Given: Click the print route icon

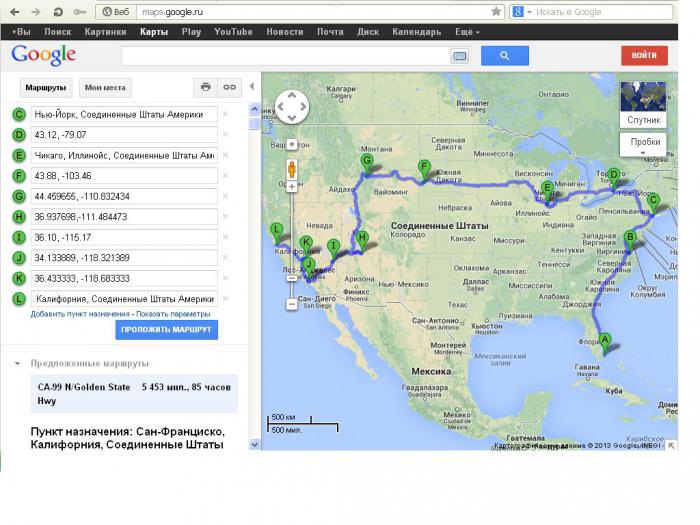Looking at the screenshot, I should point(206,87).
